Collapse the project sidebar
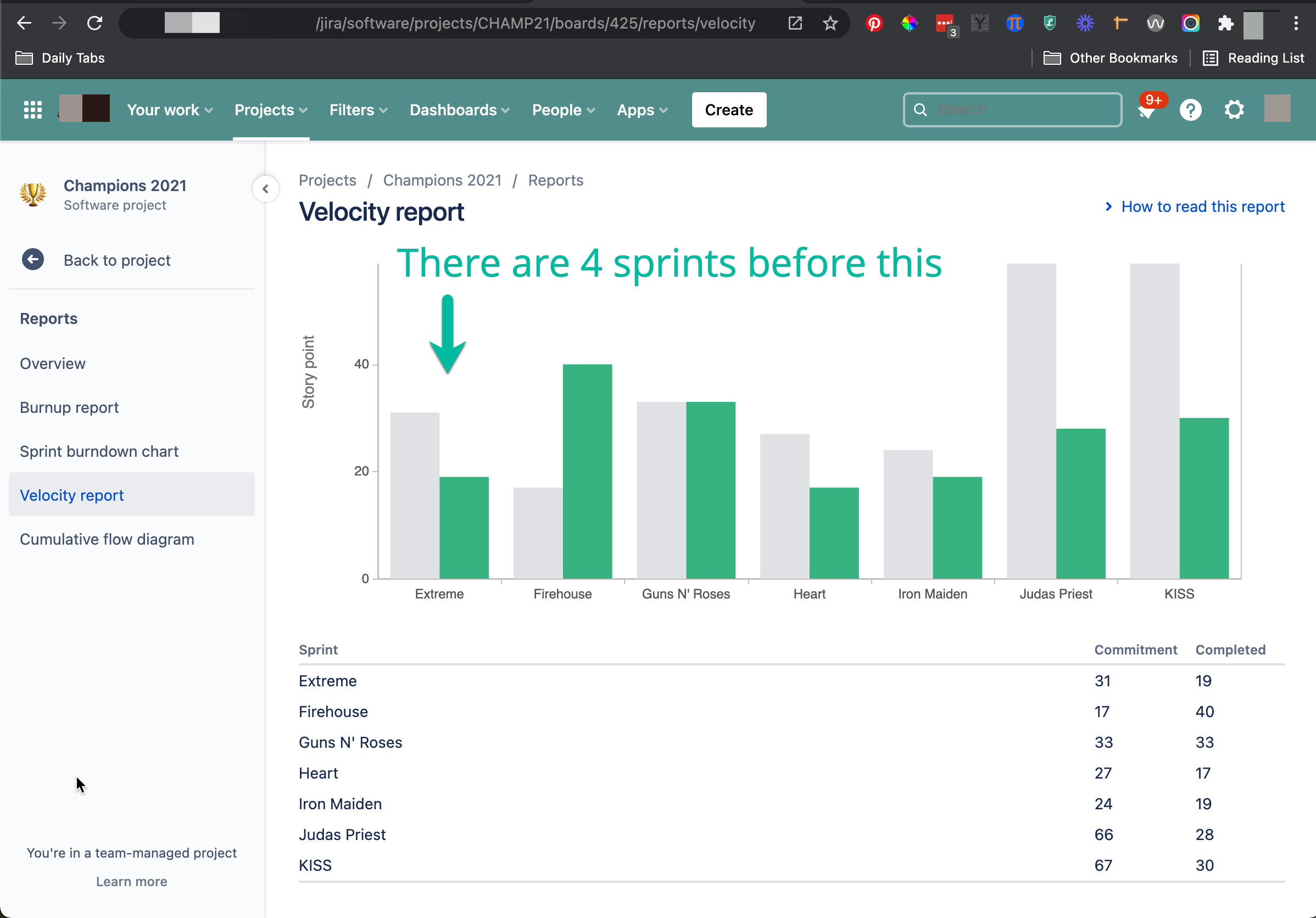Viewport: 1316px width, 918px height. 266,189
